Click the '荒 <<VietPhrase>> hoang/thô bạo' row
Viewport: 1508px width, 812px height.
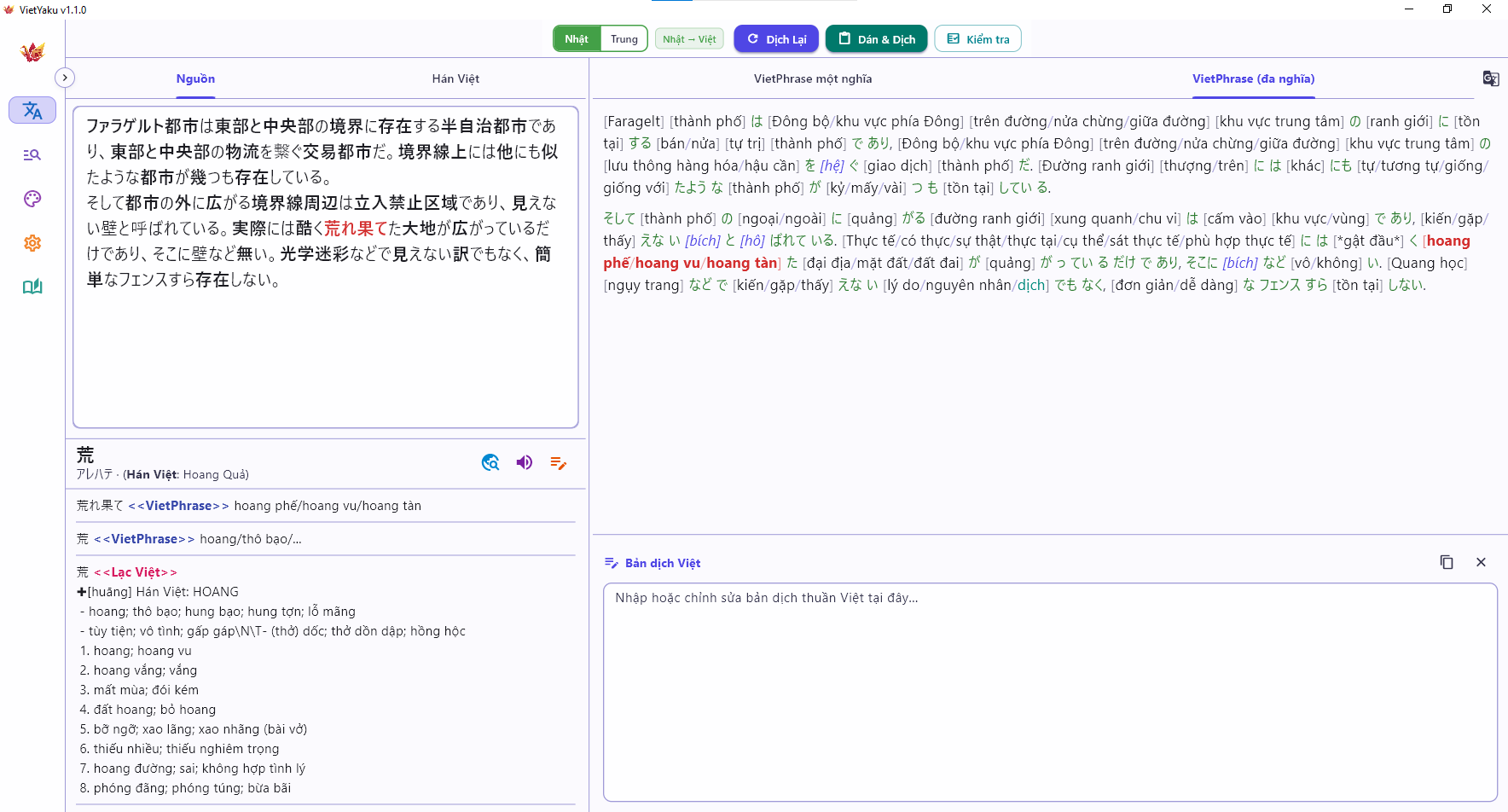tap(326, 539)
